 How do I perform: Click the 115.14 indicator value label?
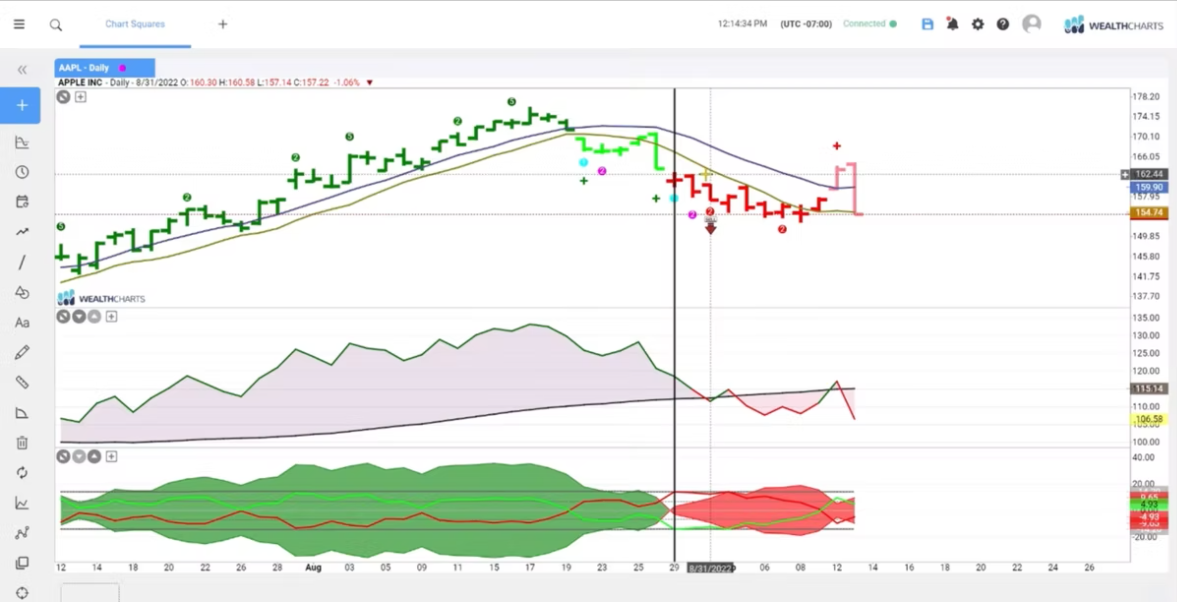[x=1148, y=388]
